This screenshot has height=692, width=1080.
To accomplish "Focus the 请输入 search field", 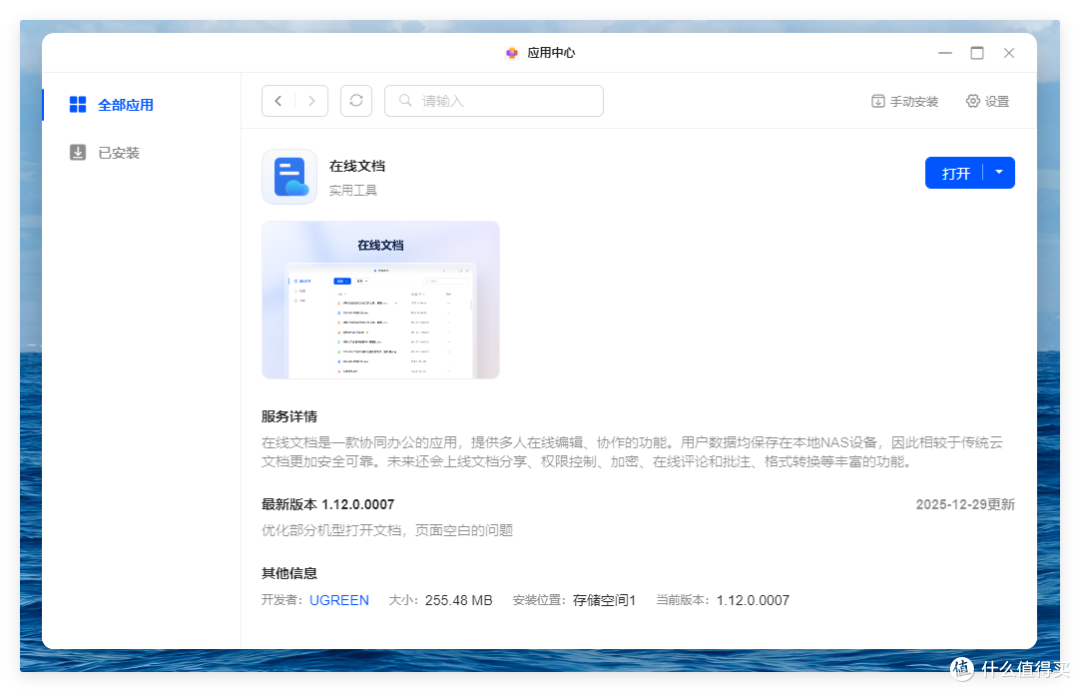I will 494,101.
